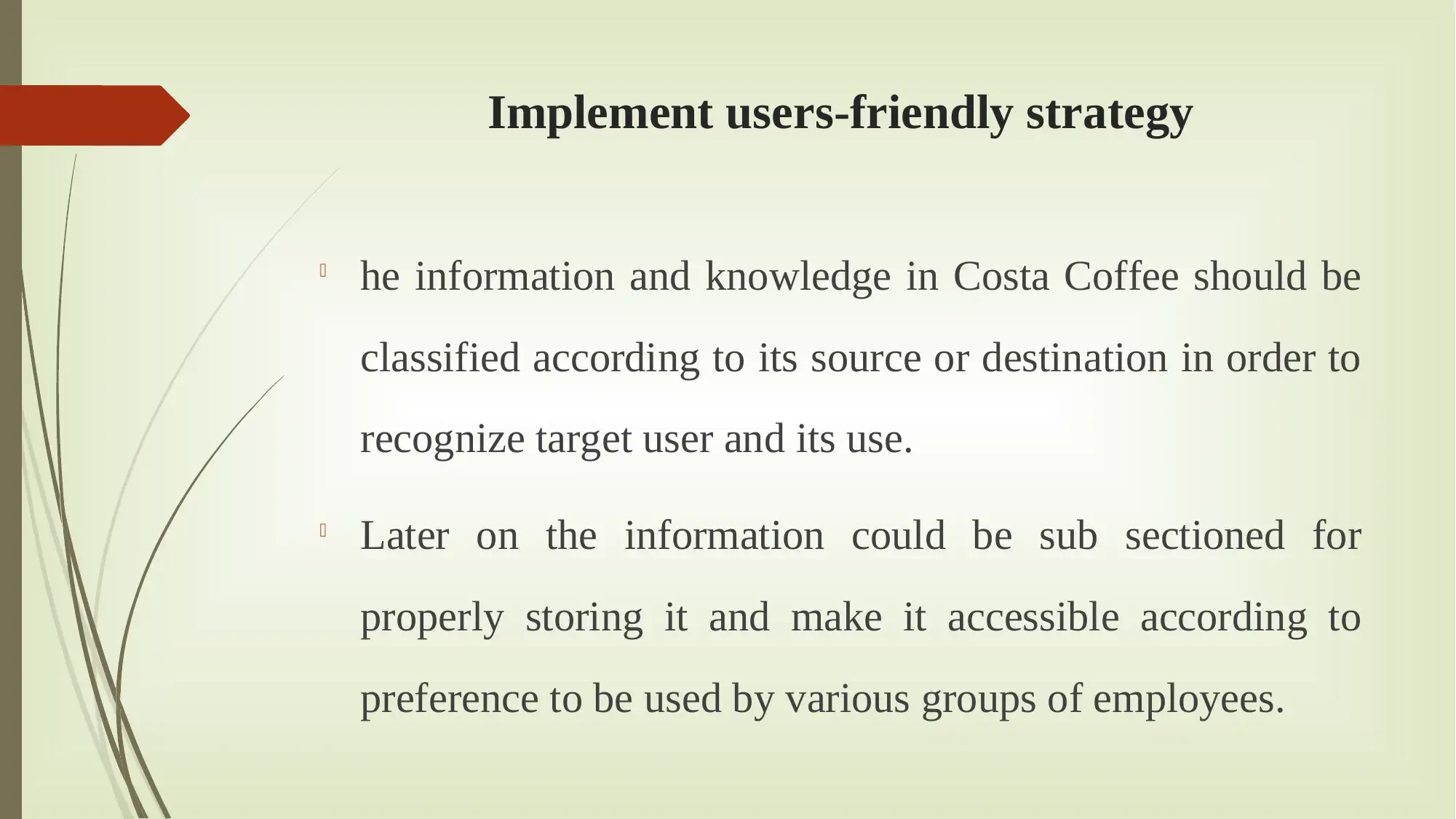Click the bullet point icon next to first item

pyautogui.click(x=327, y=272)
